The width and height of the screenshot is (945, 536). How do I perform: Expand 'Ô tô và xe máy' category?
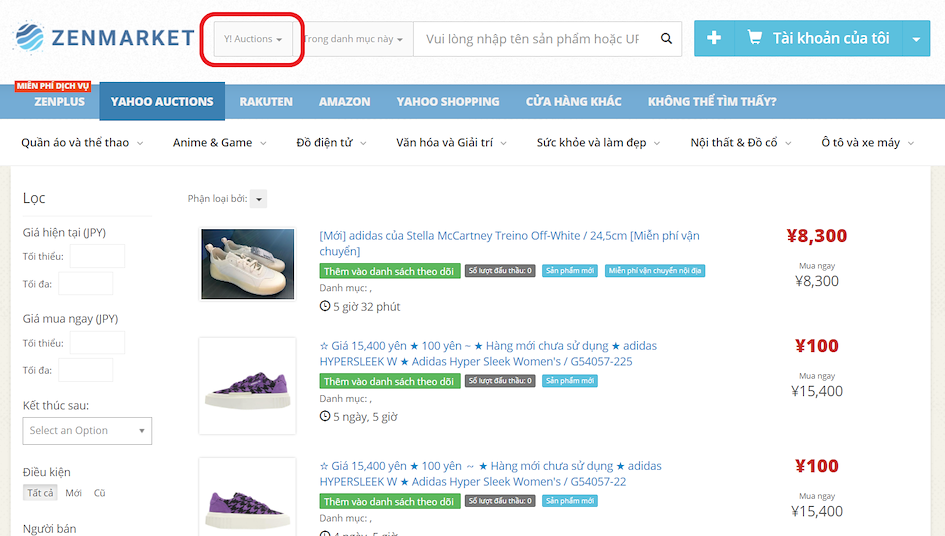tap(867, 142)
